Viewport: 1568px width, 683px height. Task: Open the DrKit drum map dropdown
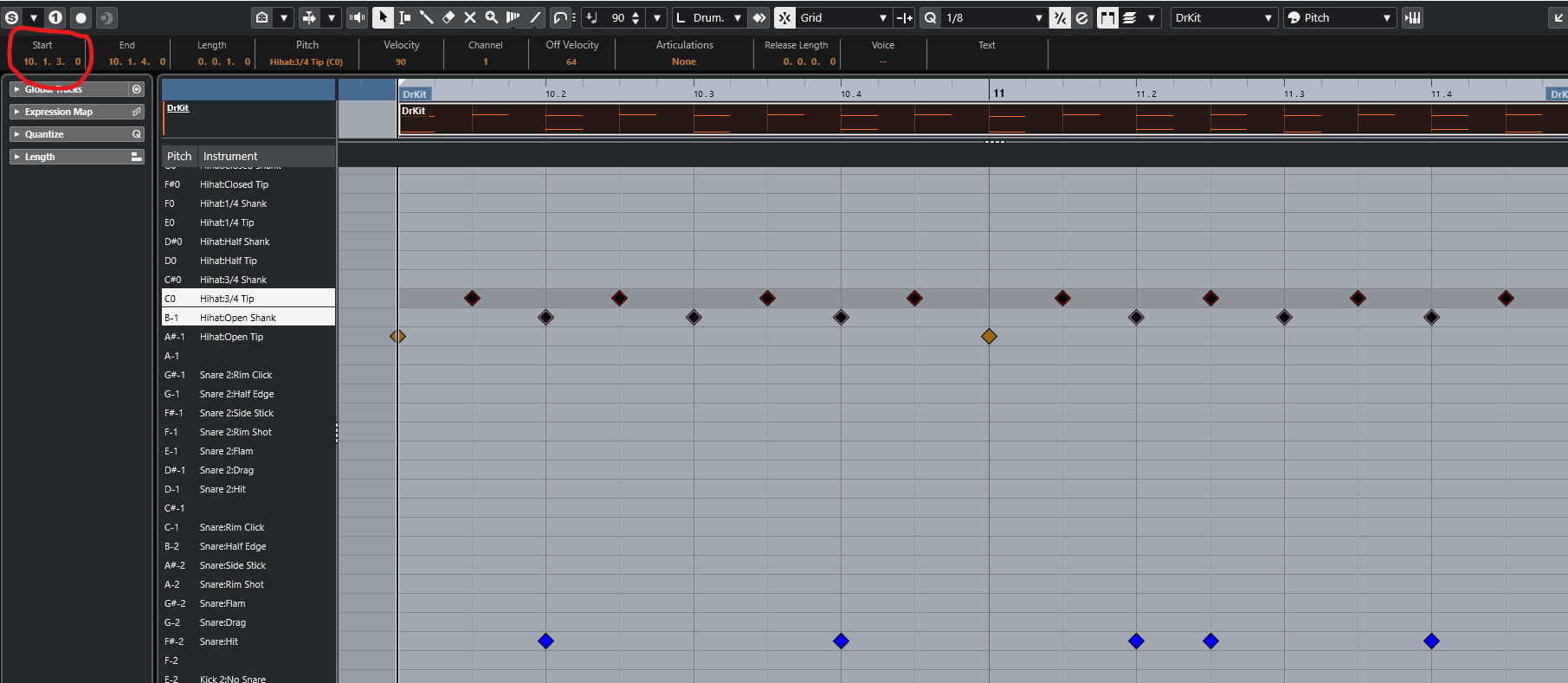click(1224, 17)
